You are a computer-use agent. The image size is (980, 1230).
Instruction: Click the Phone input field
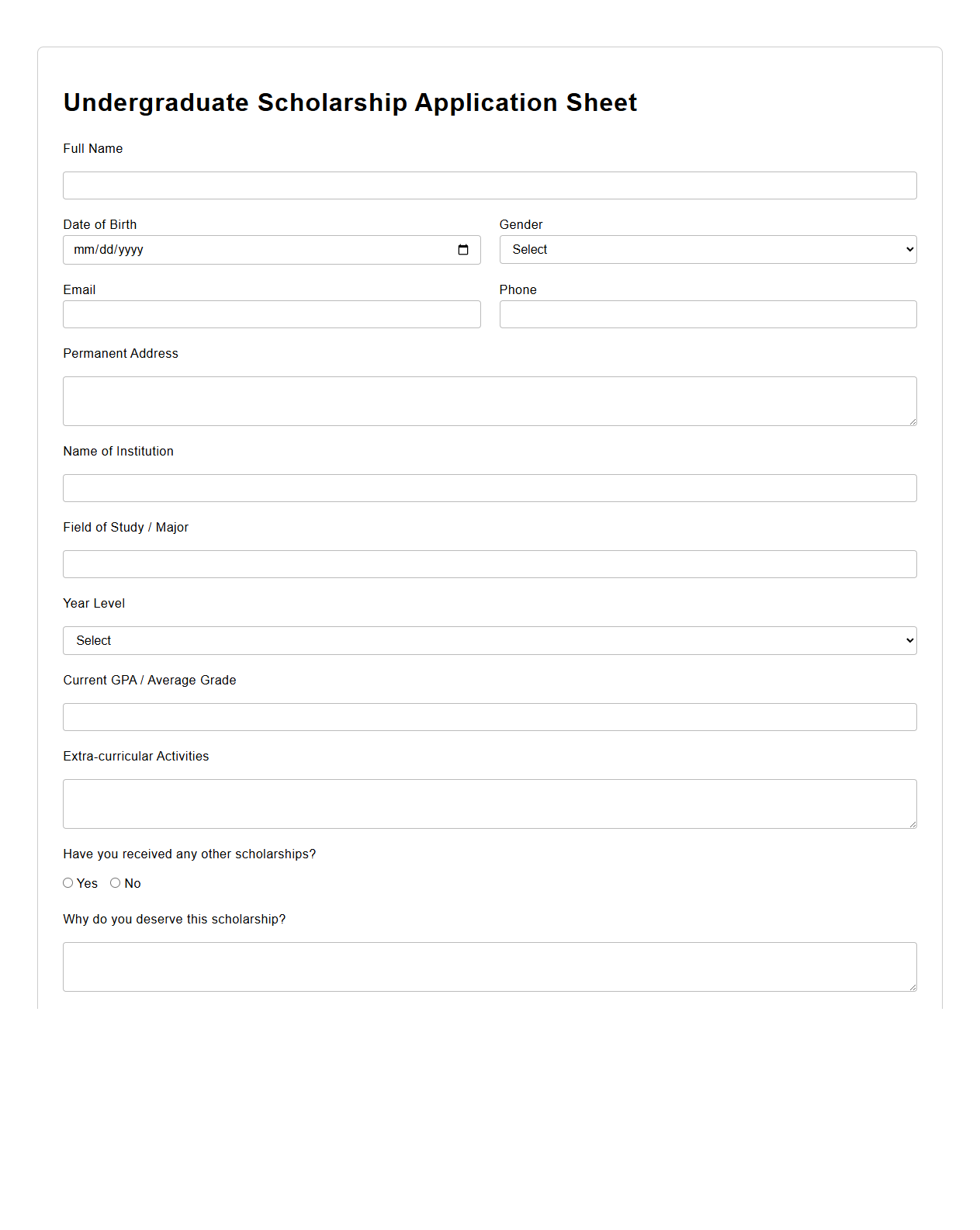(x=707, y=314)
